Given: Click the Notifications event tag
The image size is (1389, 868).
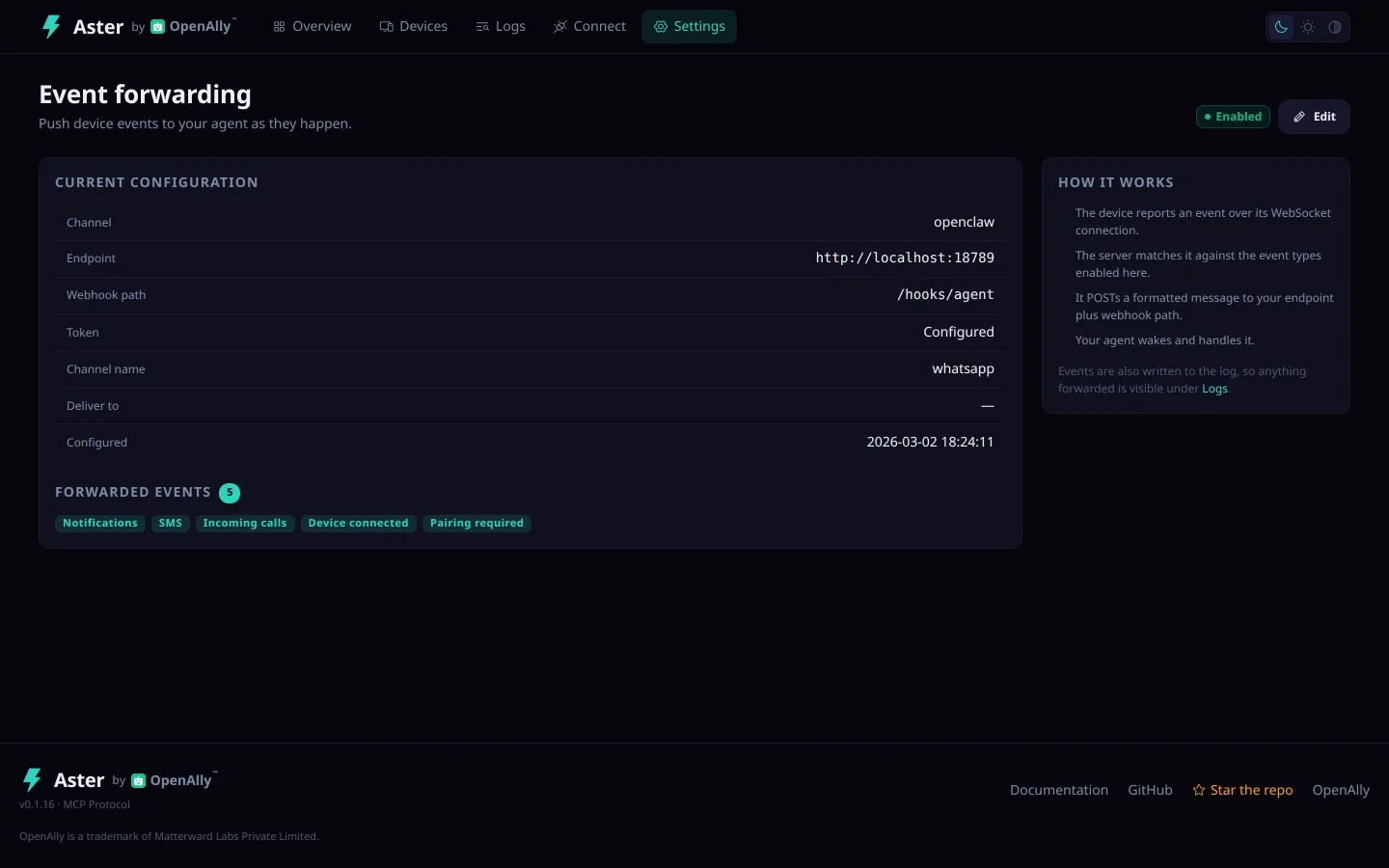Looking at the screenshot, I should click(100, 524).
